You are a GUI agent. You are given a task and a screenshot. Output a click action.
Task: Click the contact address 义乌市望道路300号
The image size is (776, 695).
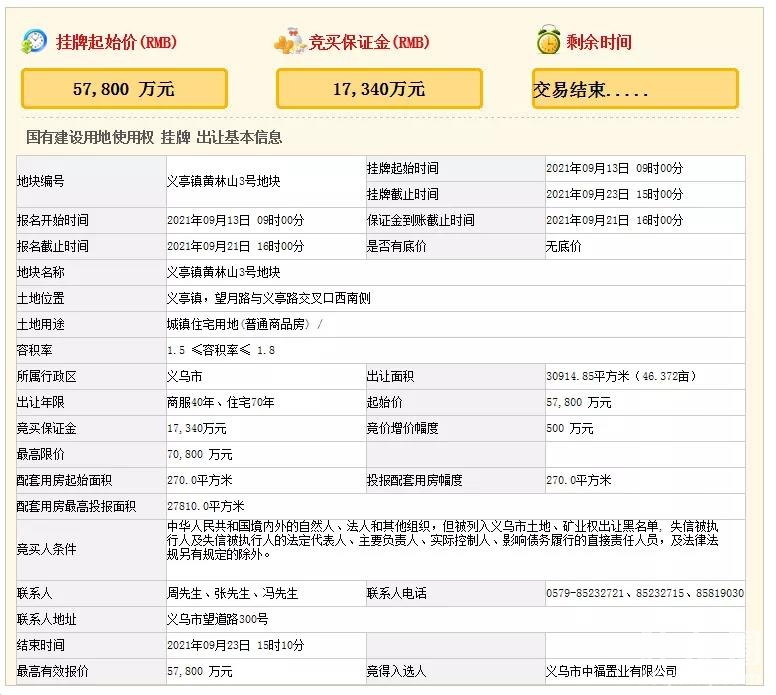point(217,619)
